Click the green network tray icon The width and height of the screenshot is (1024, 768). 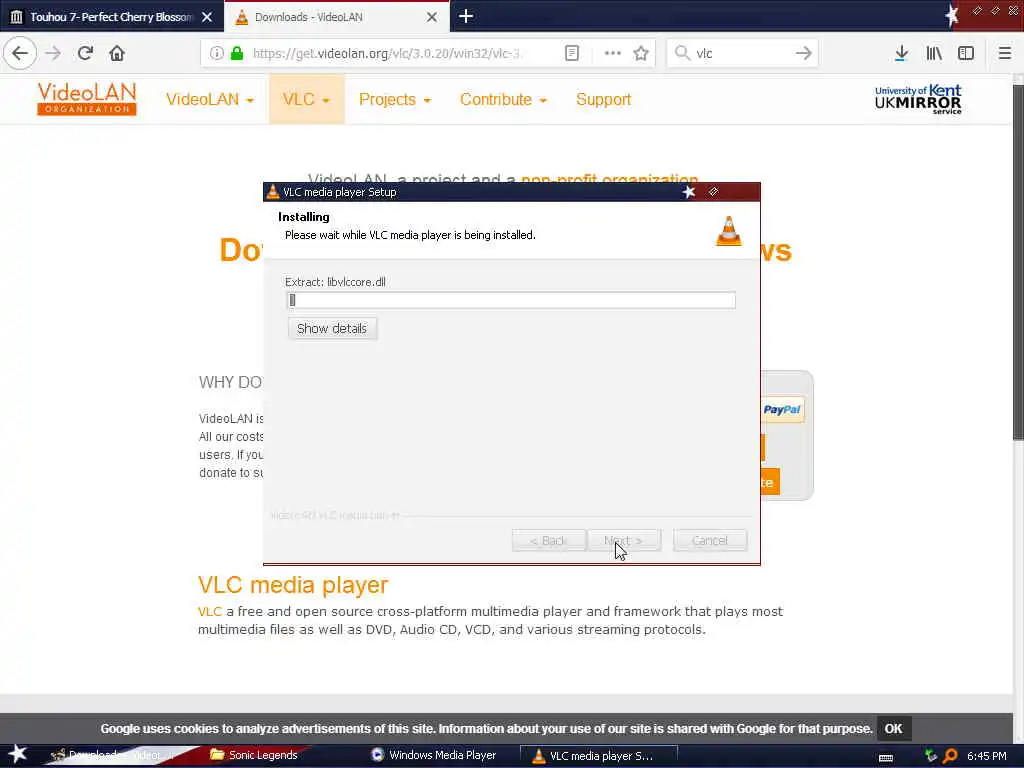point(931,756)
